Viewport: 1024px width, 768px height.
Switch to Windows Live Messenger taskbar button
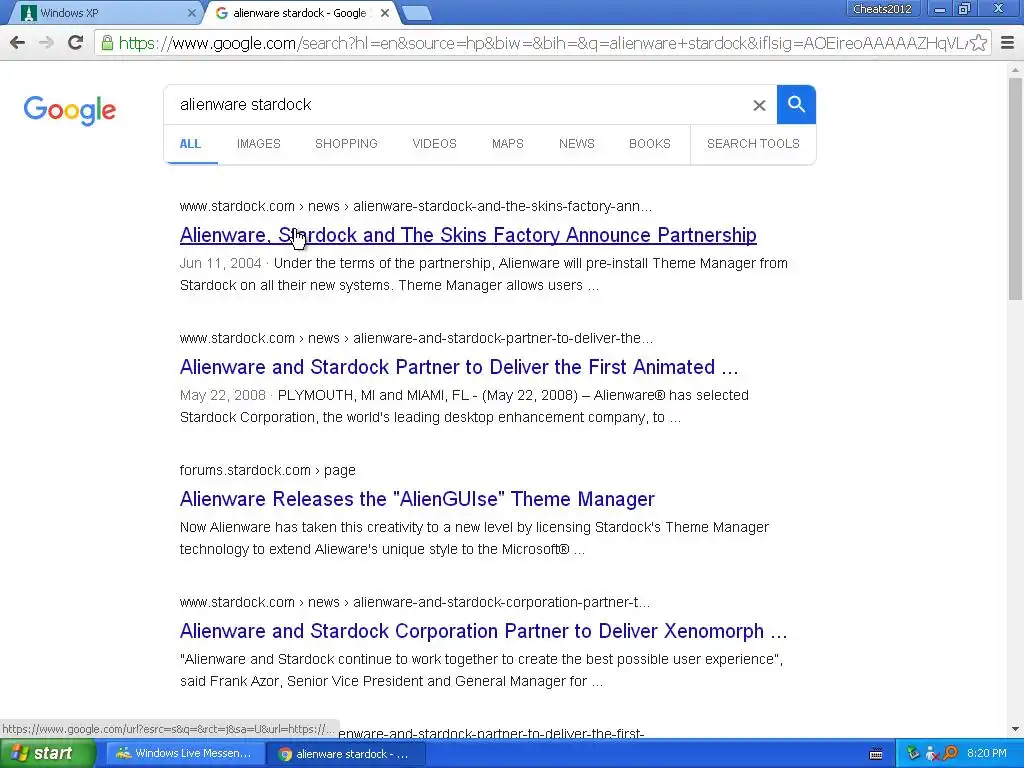pyautogui.click(x=185, y=754)
